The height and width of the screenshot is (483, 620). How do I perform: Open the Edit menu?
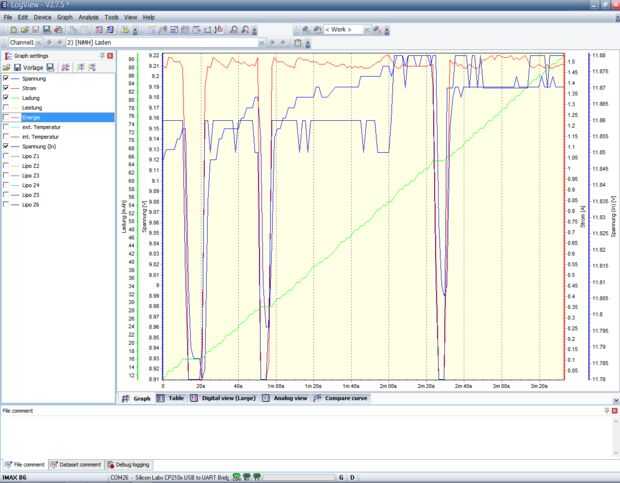coord(23,17)
